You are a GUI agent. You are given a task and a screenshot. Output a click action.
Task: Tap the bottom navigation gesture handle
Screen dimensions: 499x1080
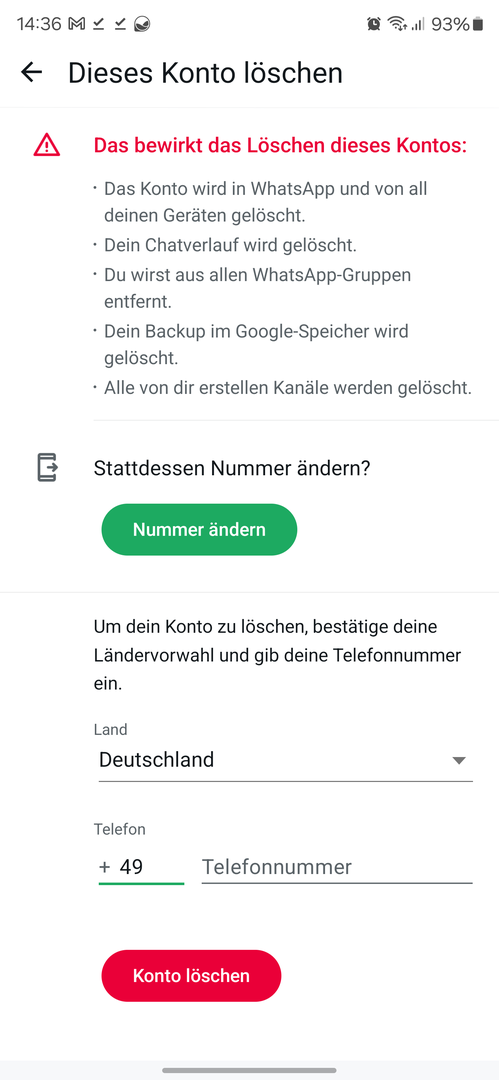(x=250, y=1070)
